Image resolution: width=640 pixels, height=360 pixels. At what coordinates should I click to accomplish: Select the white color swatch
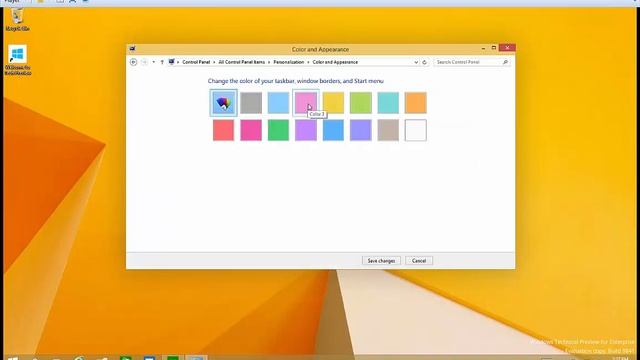click(x=416, y=130)
